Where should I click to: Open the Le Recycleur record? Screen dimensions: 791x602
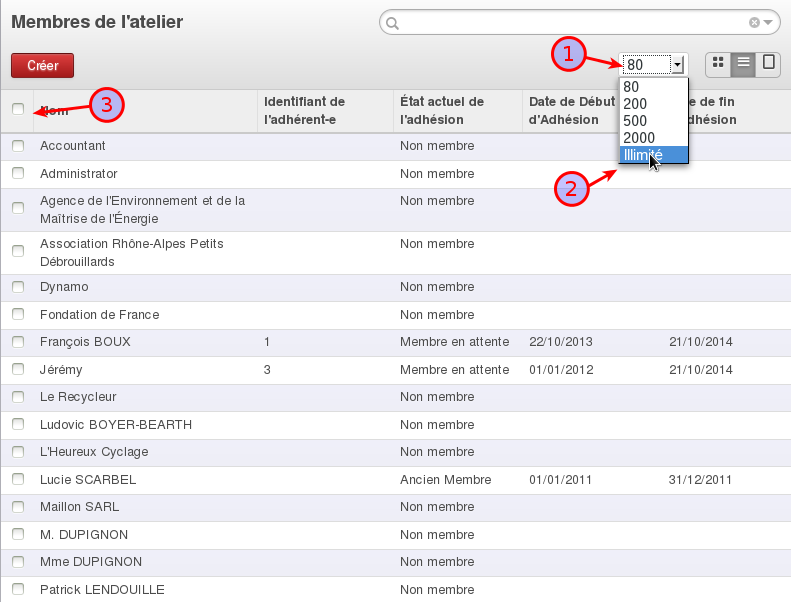pos(78,397)
